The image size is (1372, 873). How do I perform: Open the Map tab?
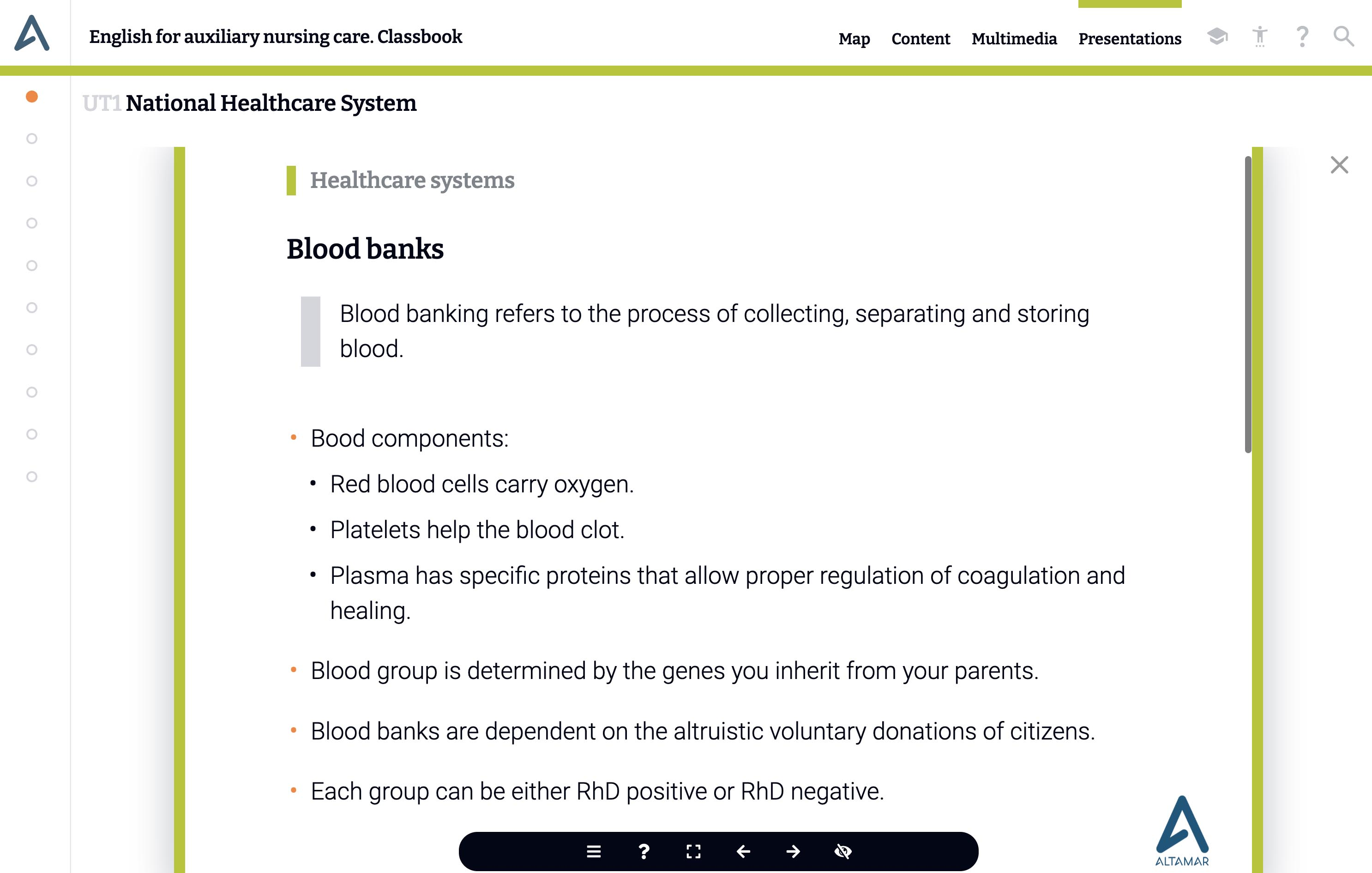click(x=854, y=39)
